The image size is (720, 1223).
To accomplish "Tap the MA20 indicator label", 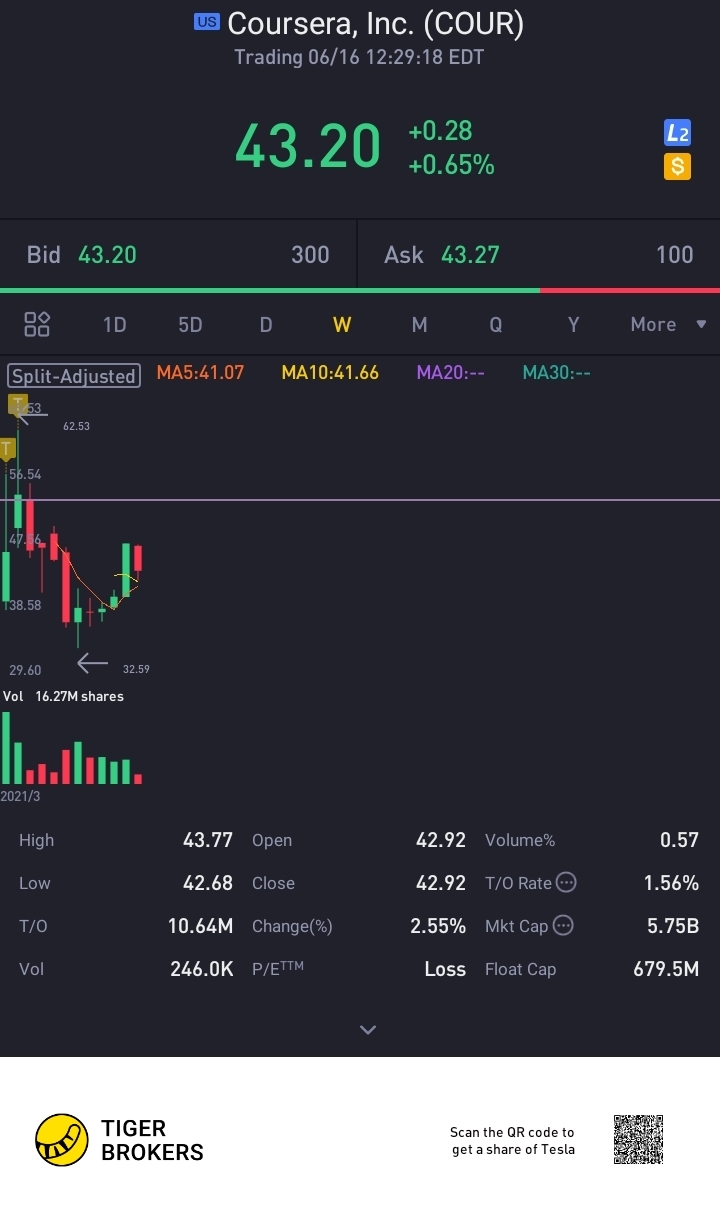I will 451,373.
